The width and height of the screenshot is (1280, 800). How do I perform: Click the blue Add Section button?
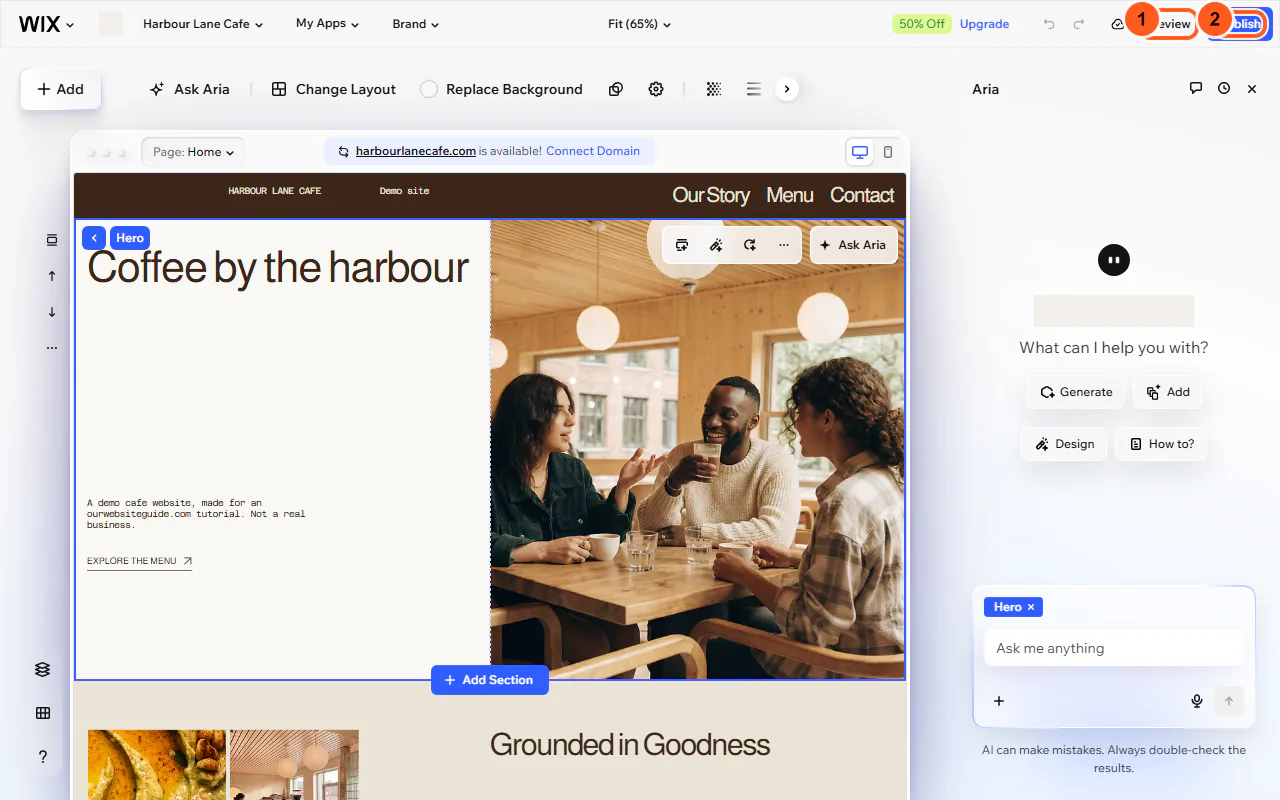click(x=490, y=680)
